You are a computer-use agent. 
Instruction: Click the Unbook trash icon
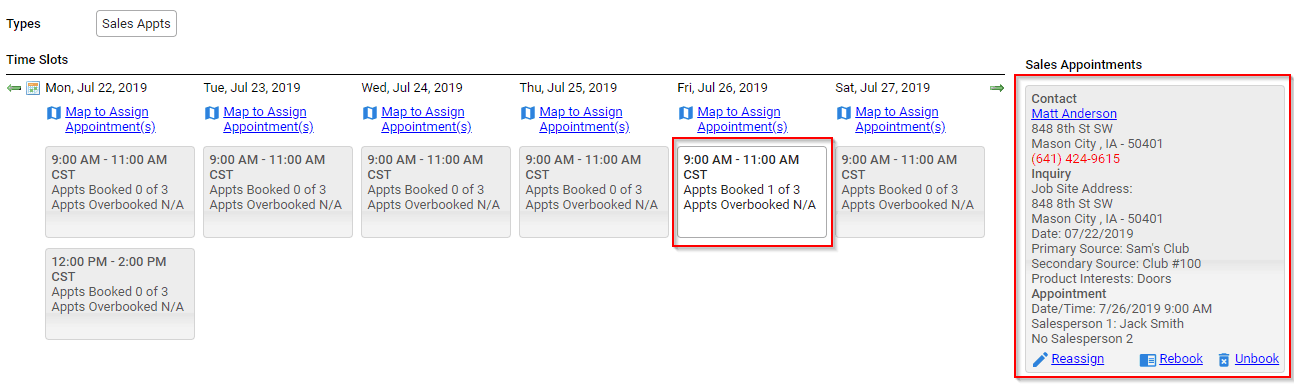[x=1224, y=360]
